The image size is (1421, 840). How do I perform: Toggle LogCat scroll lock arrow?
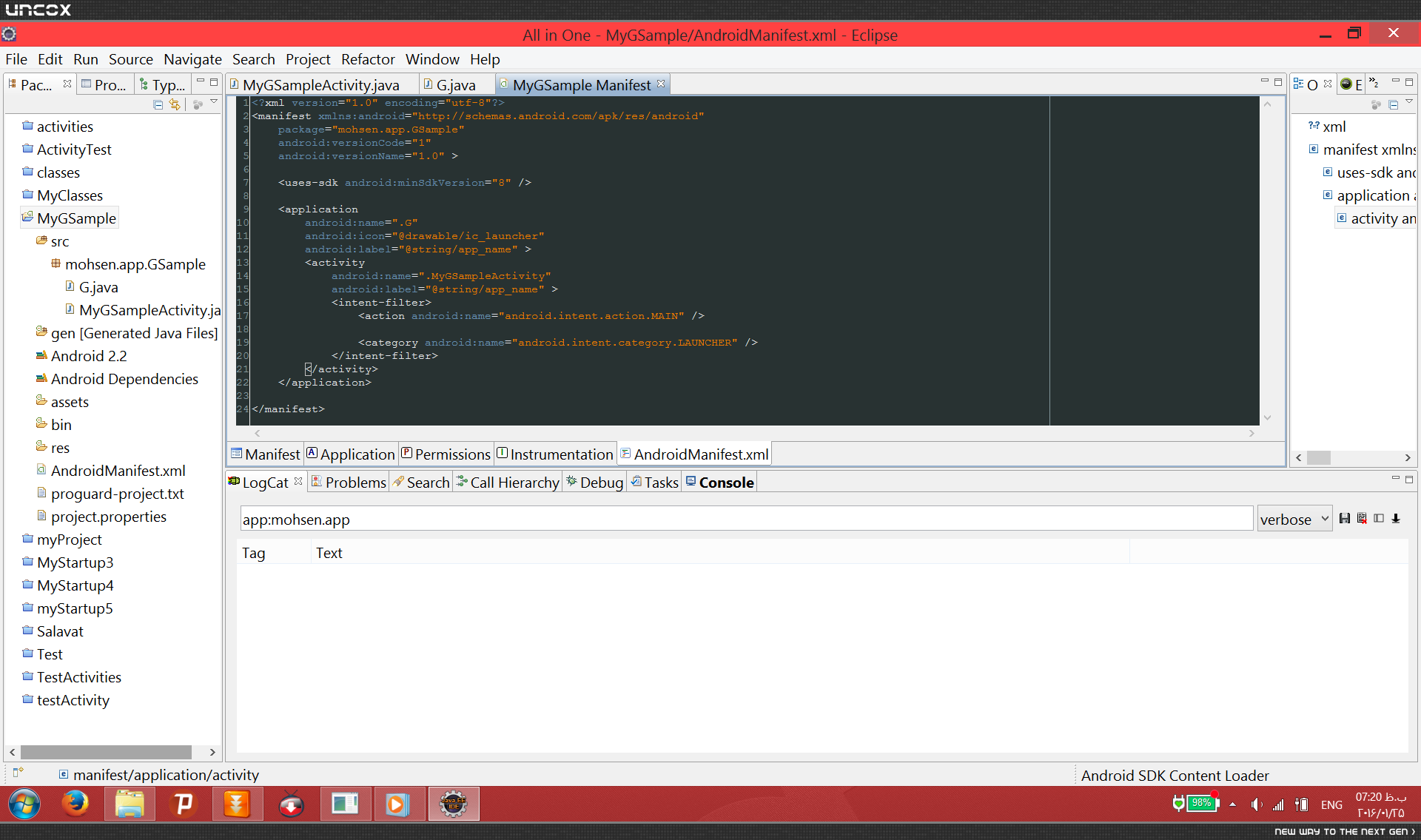[1396, 519]
